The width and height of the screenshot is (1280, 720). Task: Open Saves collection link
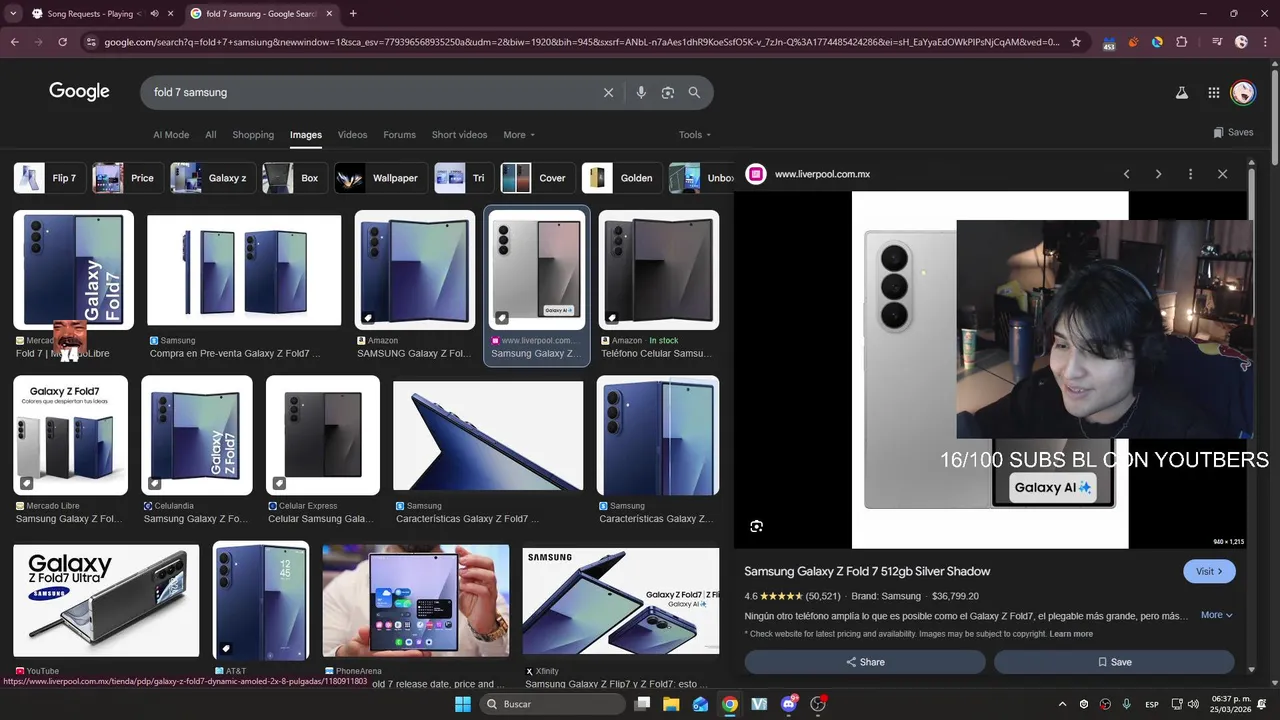1233,132
